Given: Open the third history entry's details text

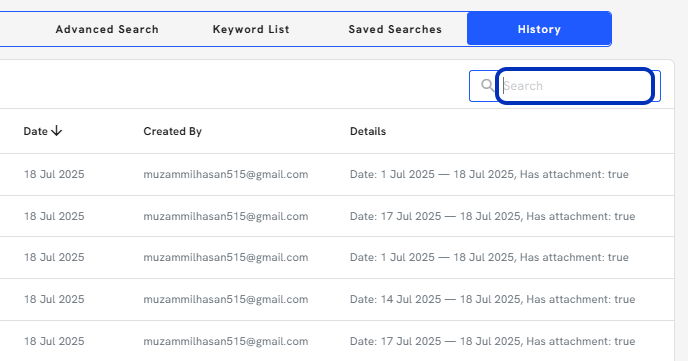Looking at the screenshot, I should point(489,257).
